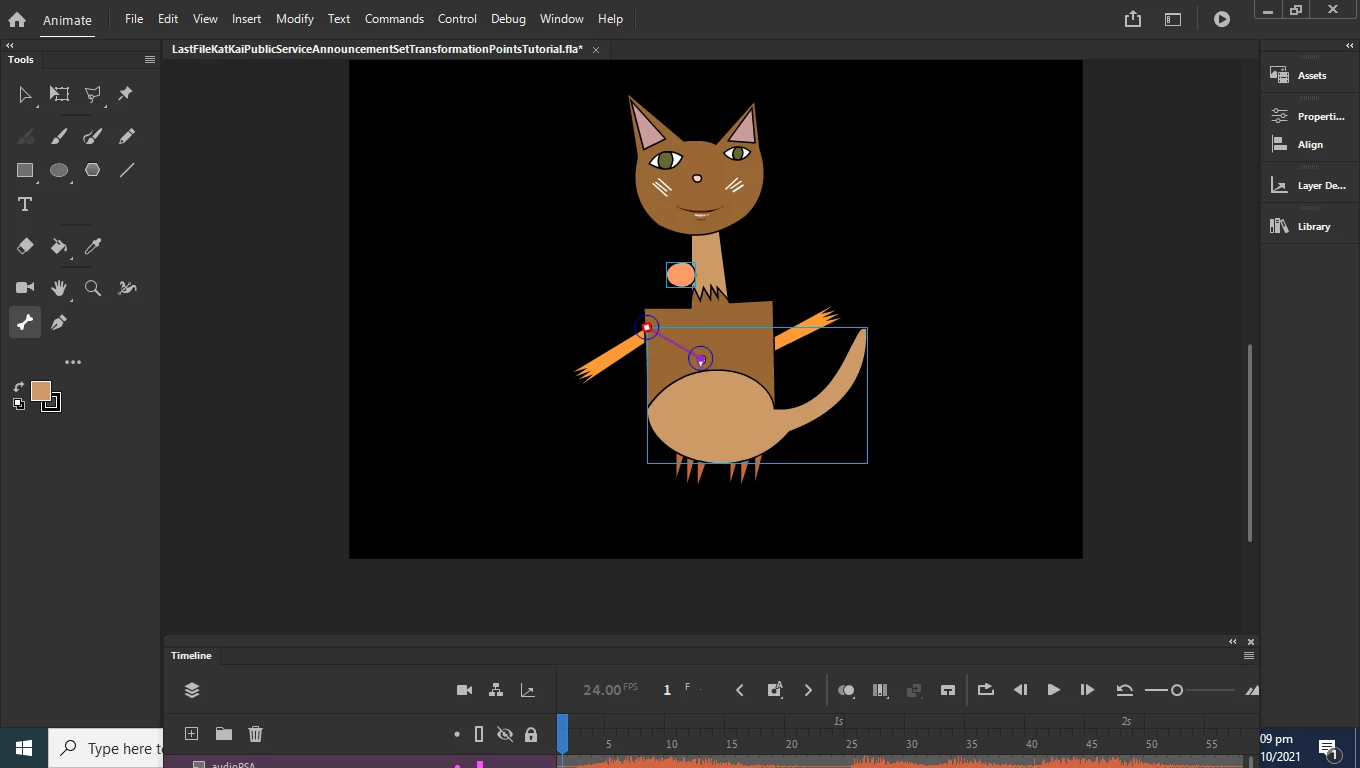Choose the Eyedropper tool

pyautogui.click(x=93, y=246)
